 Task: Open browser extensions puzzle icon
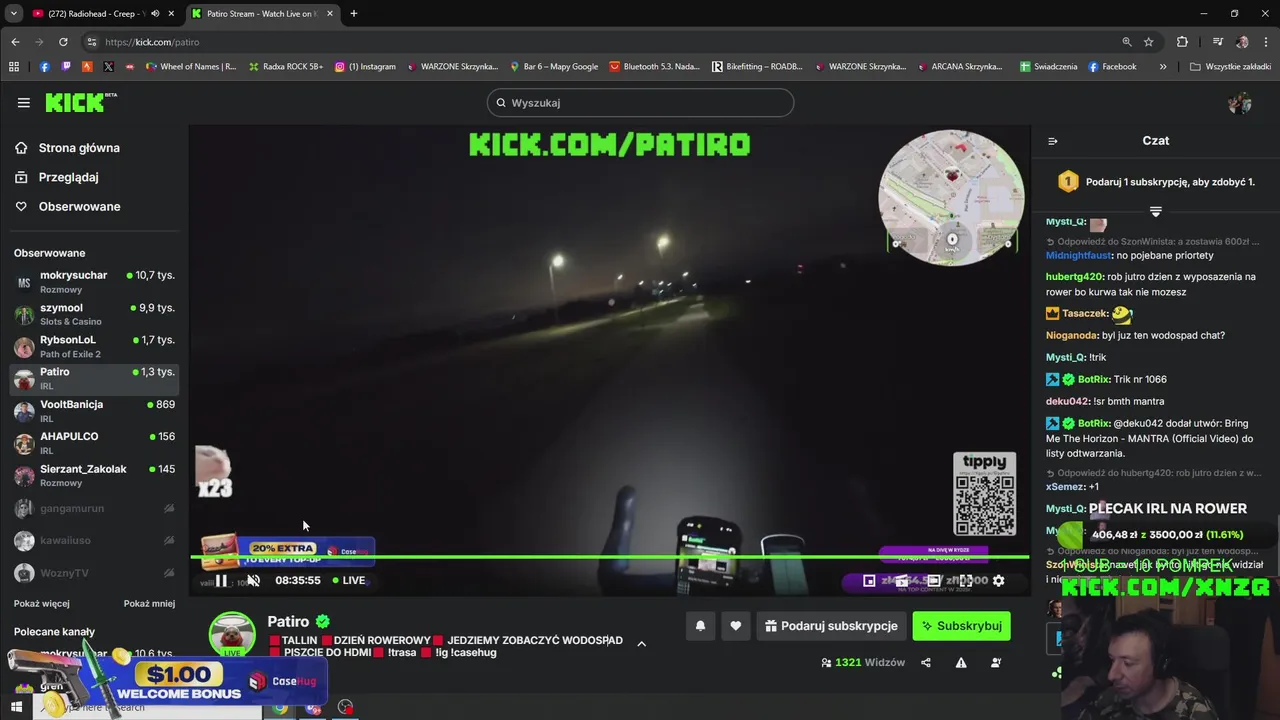(x=1182, y=42)
